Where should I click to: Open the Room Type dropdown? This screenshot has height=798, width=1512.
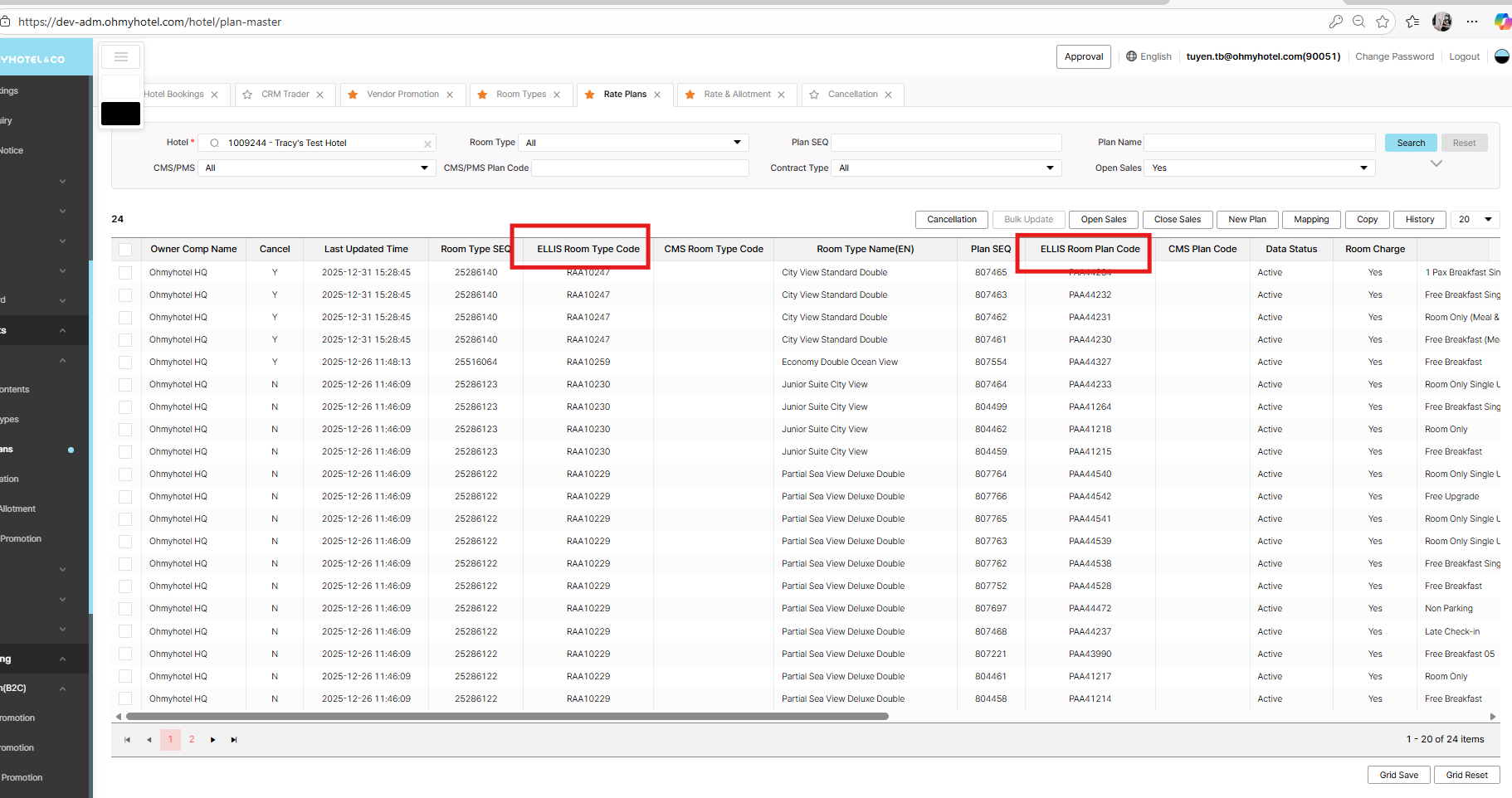coord(633,143)
